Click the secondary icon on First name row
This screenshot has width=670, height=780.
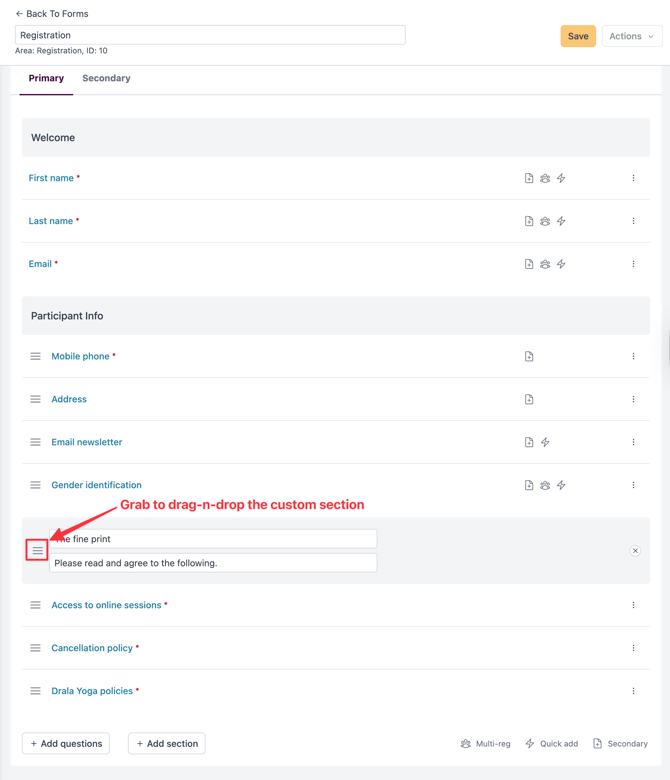pos(529,178)
